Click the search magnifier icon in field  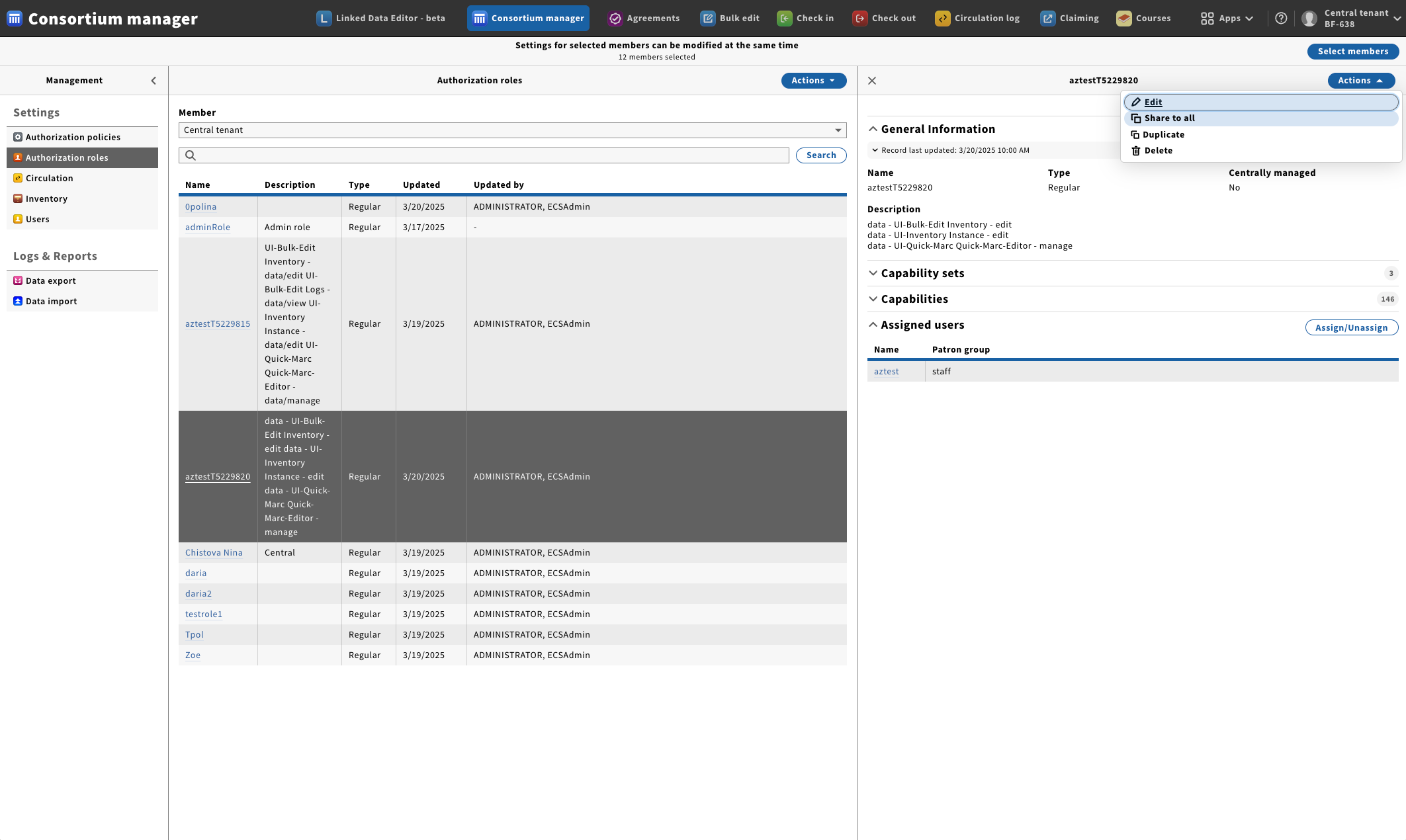(x=191, y=155)
